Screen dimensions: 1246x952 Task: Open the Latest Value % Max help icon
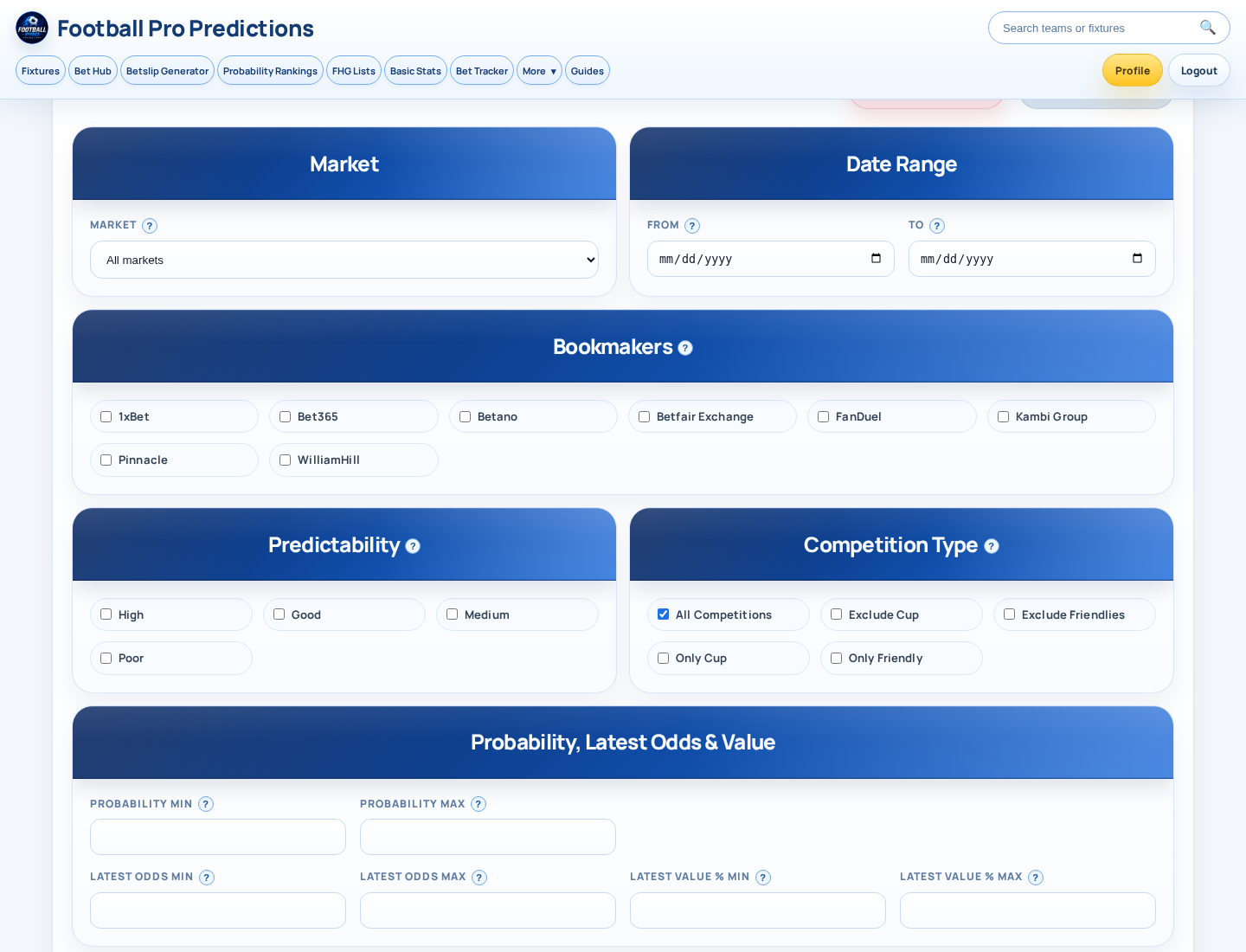point(1036,878)
